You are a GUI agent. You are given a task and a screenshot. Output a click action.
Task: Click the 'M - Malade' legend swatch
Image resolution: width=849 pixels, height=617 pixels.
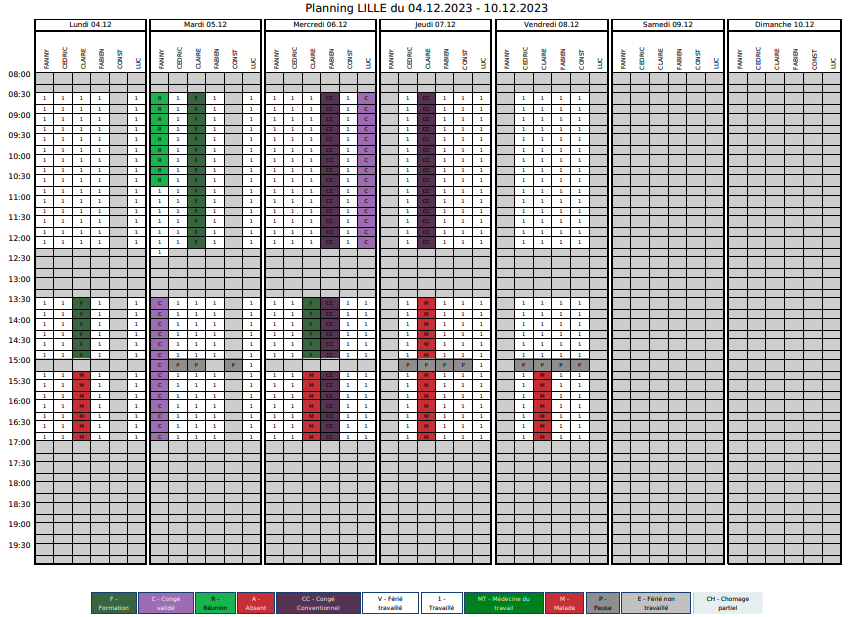(564, 602)
